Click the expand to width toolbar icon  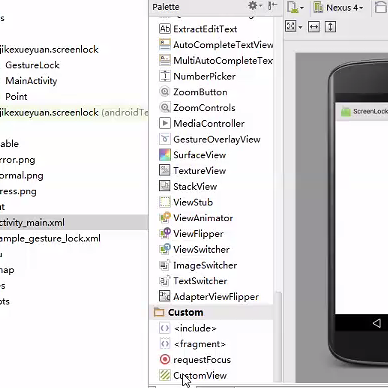click(x=314, y=27)
